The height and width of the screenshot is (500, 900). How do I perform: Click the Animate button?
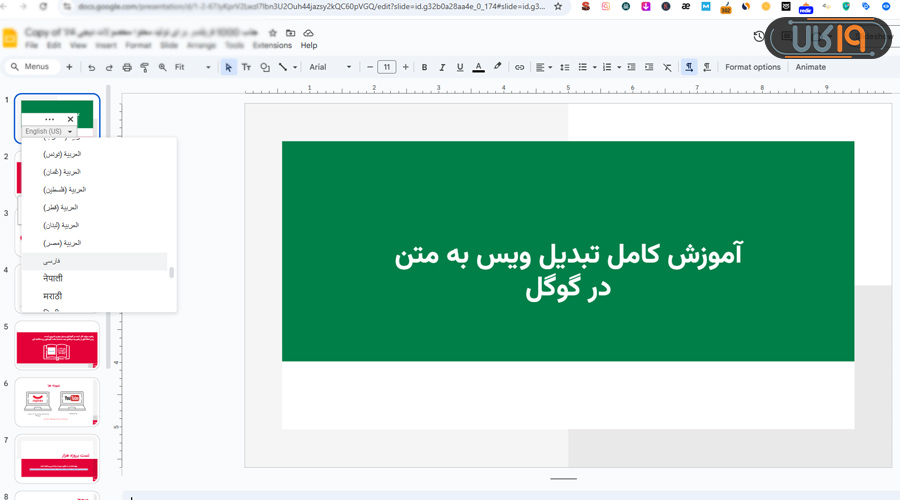click(810, 67)
